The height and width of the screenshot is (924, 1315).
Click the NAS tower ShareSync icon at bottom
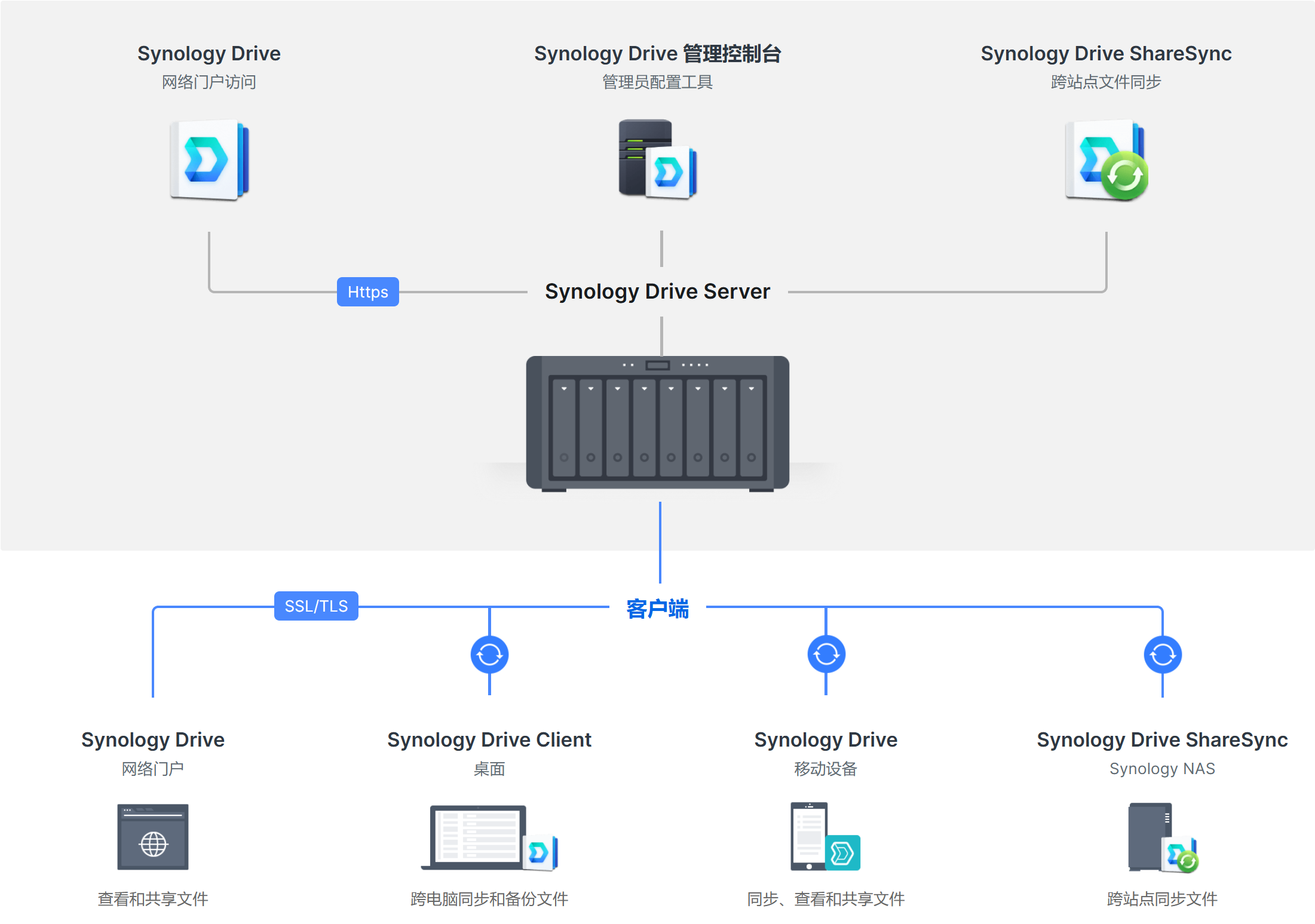1163,837
